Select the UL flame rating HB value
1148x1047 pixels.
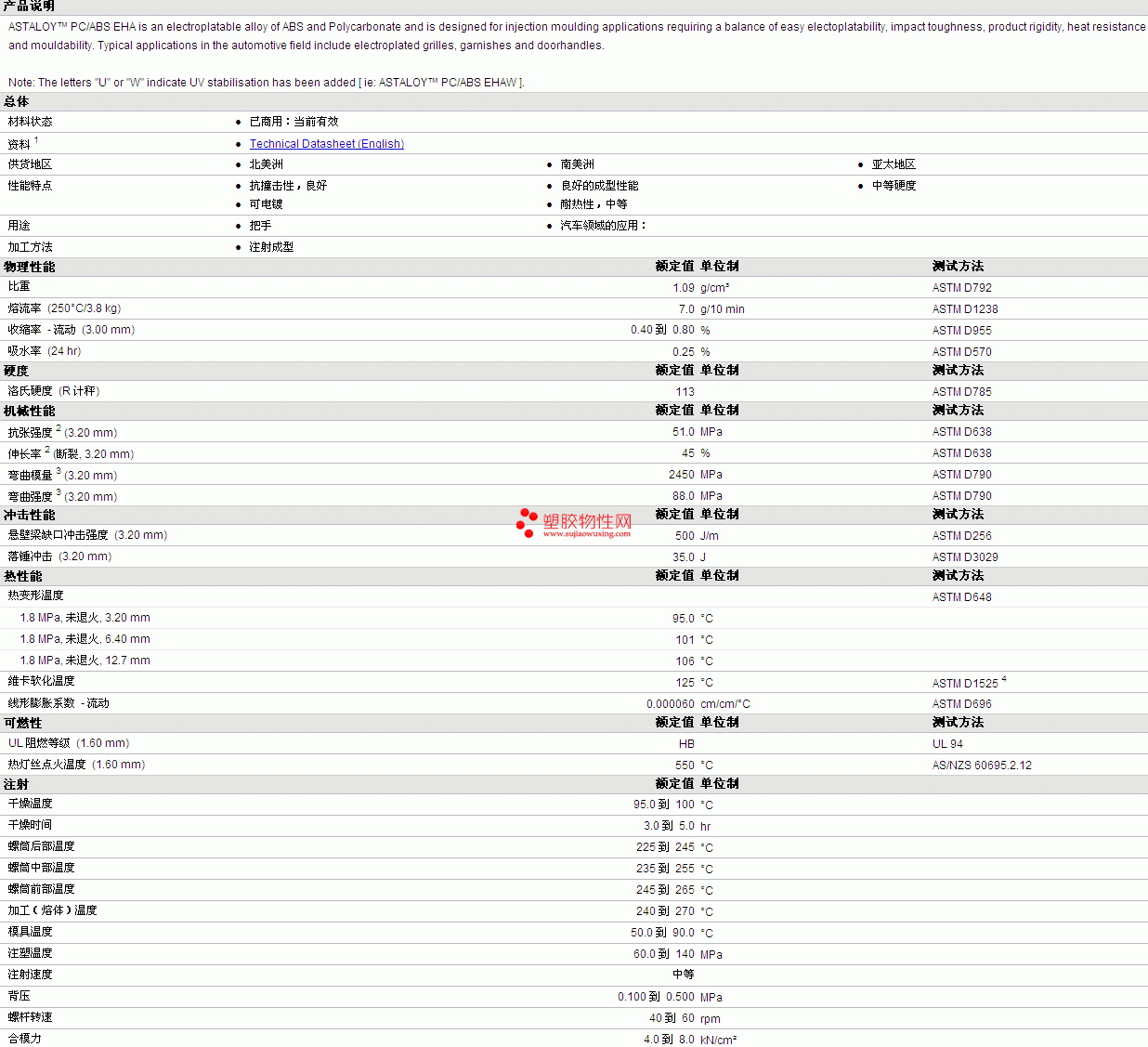tap(686, 744)
